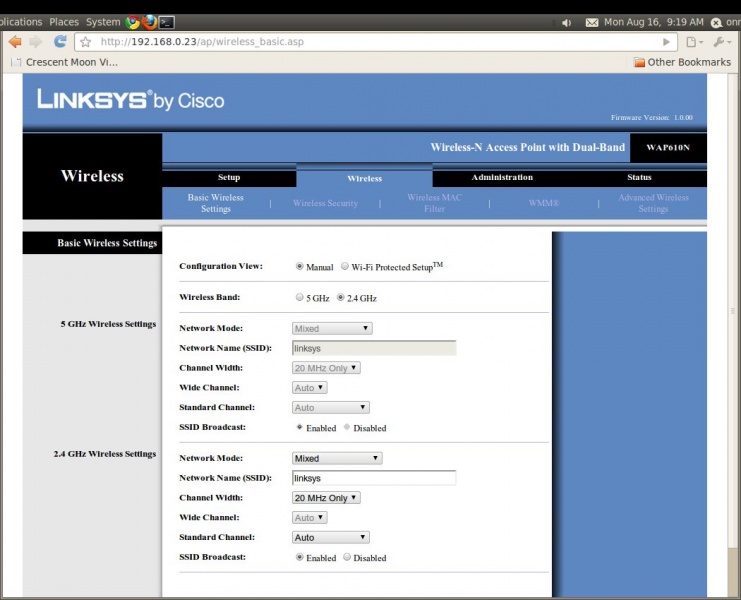Open the wrench settings menu
Viewport: 741px width, 600px height.
point(721,42)
